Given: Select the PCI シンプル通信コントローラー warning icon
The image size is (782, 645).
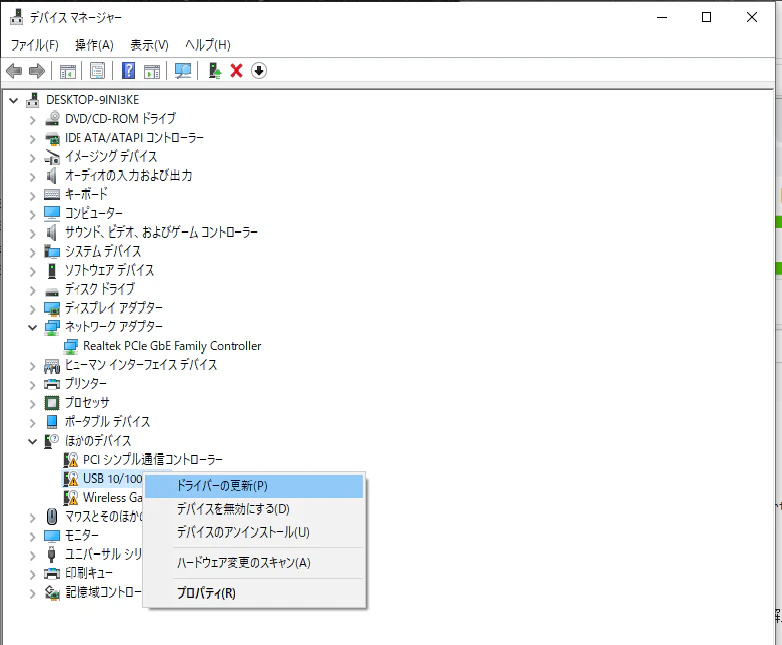Looking at the screenshot, I should pyautogui.click(x=71, y=459).
